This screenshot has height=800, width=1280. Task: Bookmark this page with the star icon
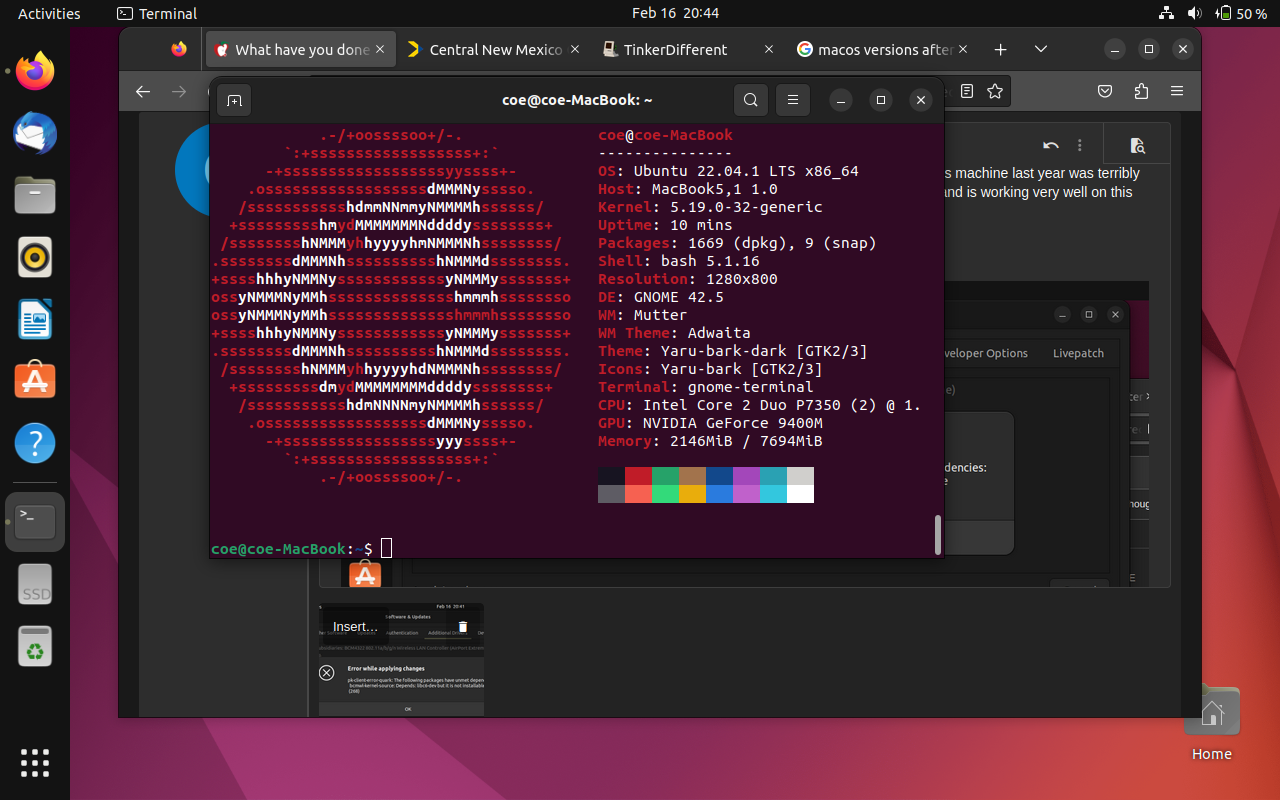point(995,92)
